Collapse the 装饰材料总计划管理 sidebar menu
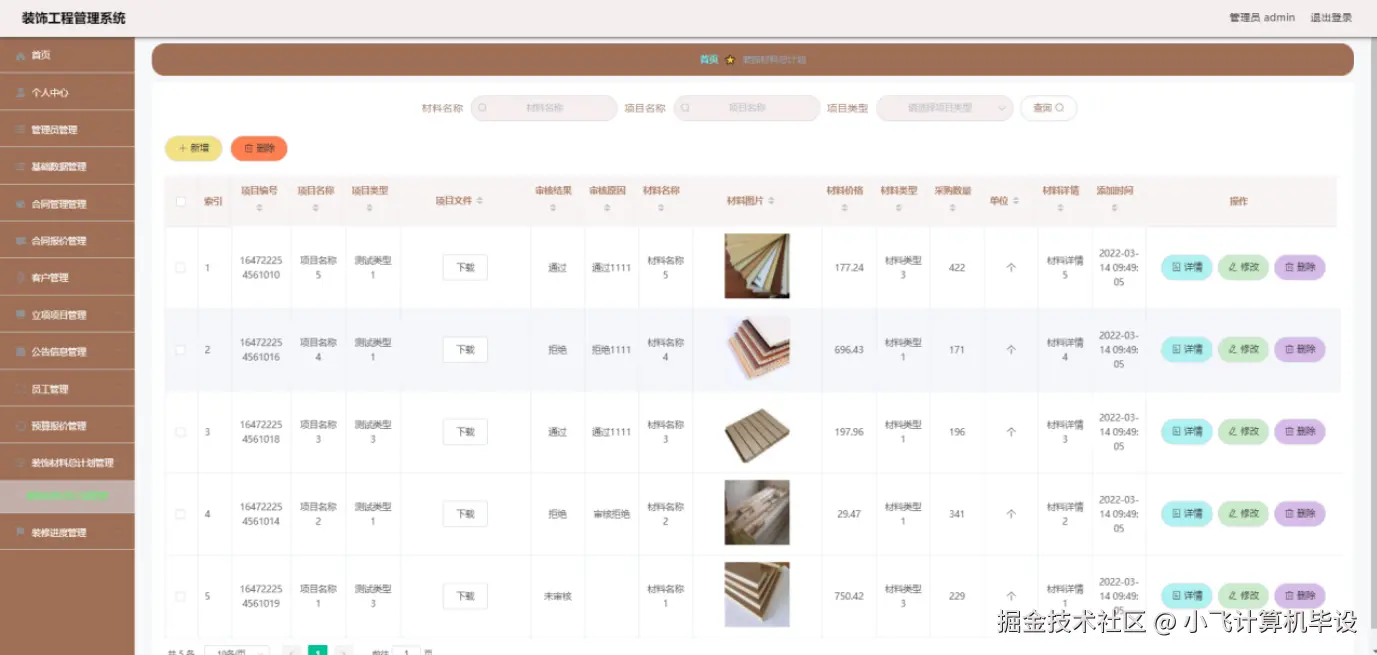The height and width of the screenshot is (655, 1377). click(x=67, y=462)
